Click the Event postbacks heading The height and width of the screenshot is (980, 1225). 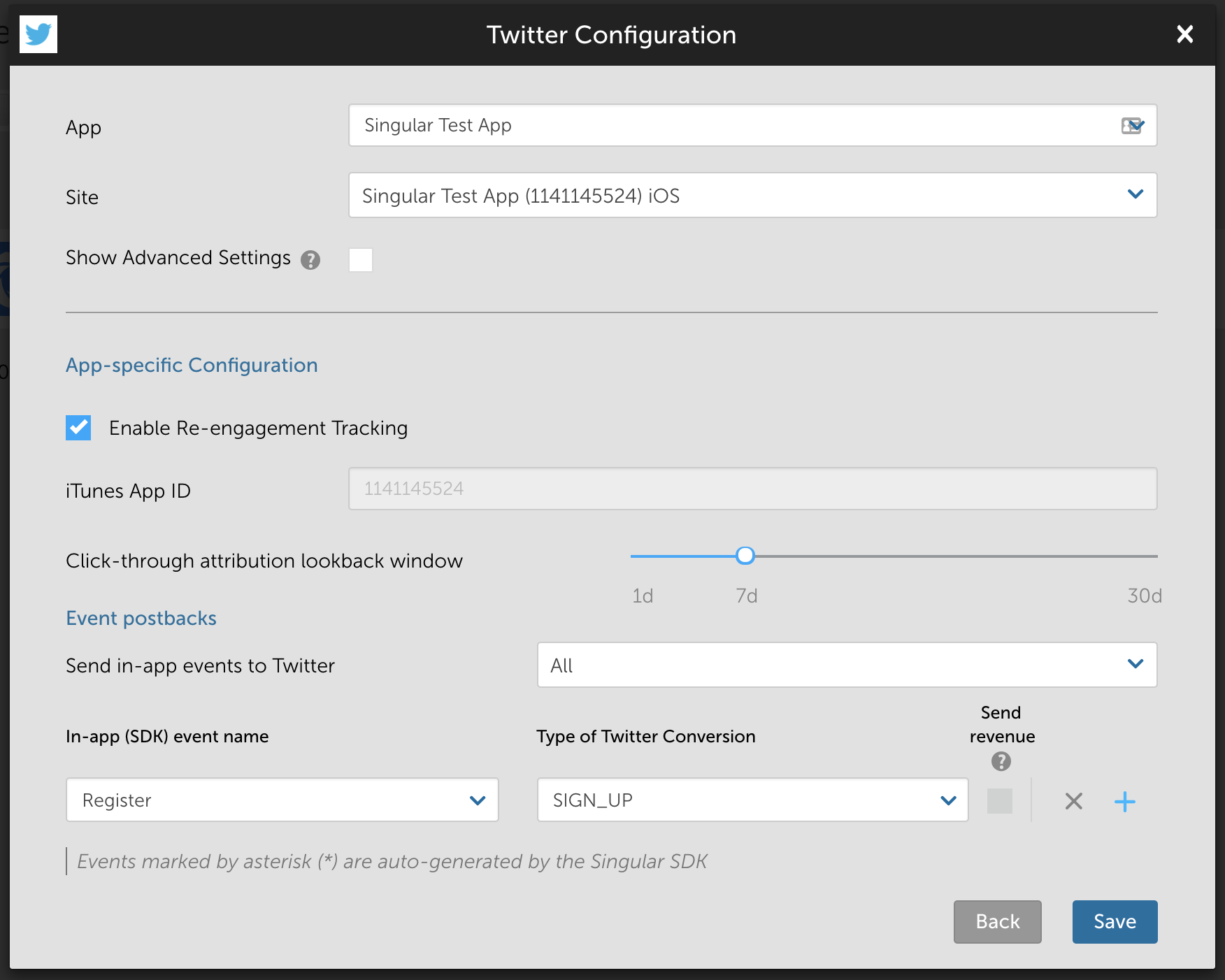click(x=141, y=618)
